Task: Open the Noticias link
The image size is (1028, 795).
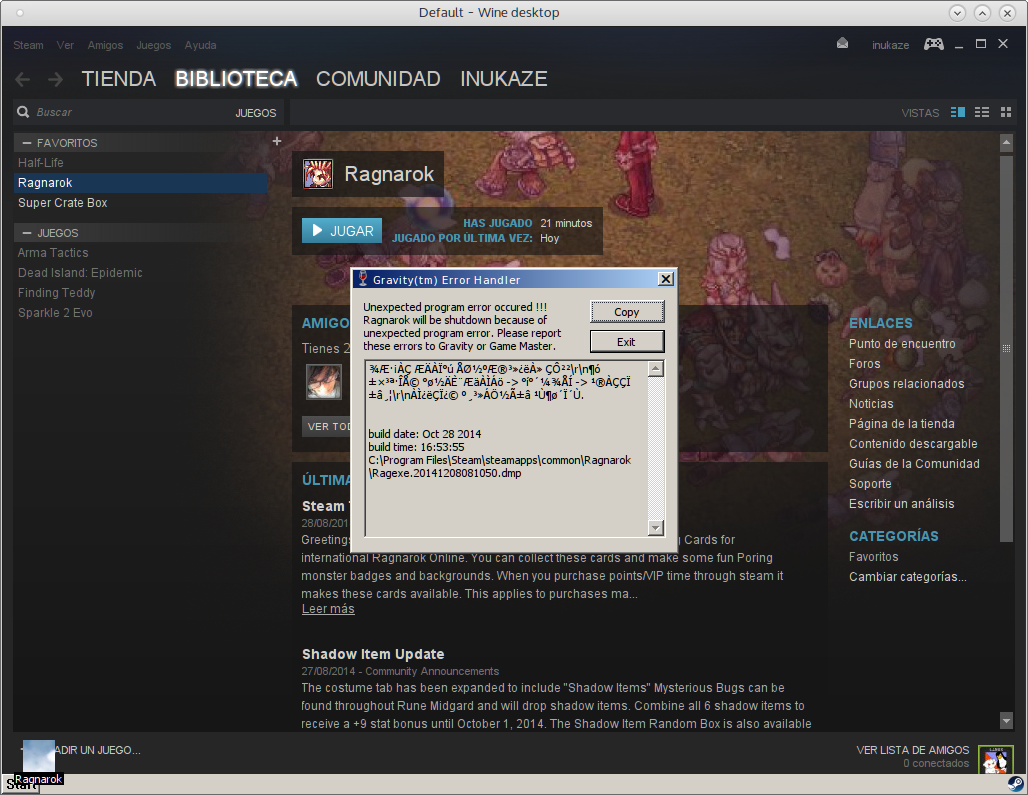Action: click(x=871, y=404)
